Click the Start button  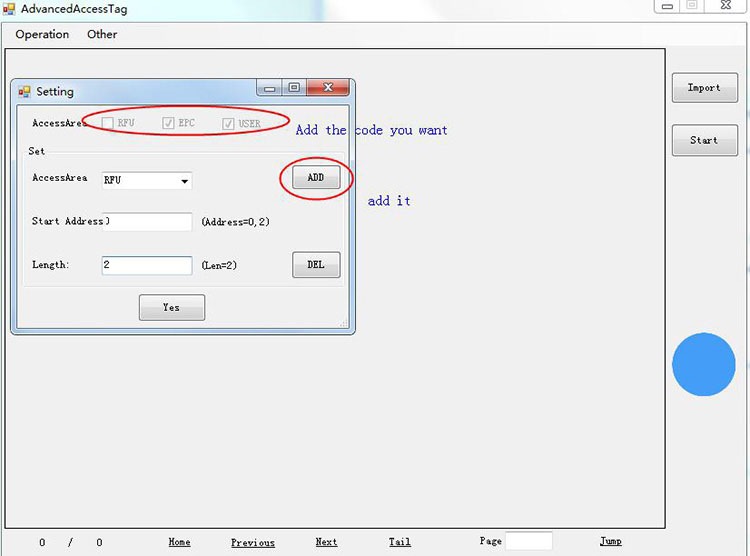click(x=705, y=140)
